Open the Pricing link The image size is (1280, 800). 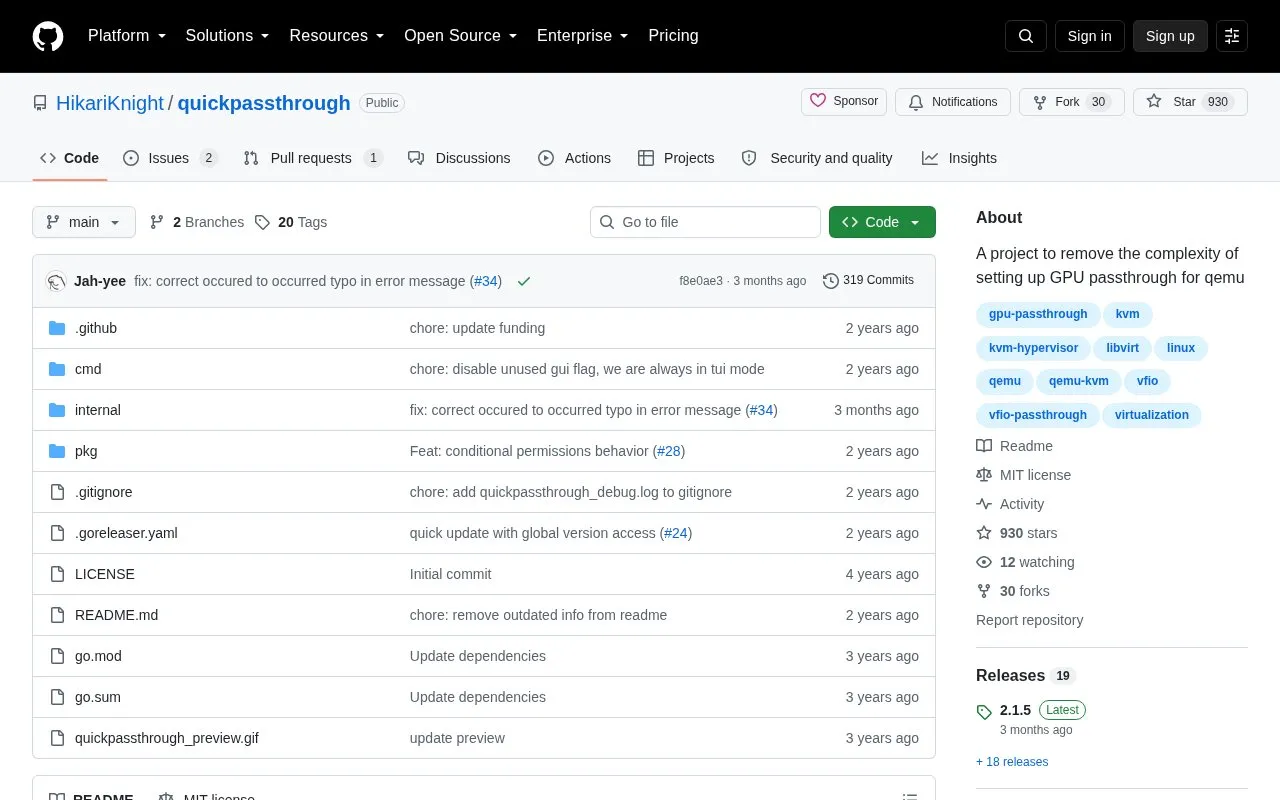673,36
